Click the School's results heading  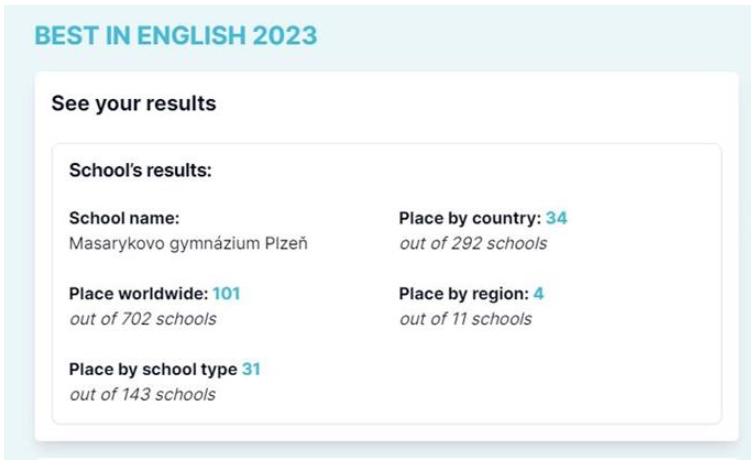click(x=140, y=170)
